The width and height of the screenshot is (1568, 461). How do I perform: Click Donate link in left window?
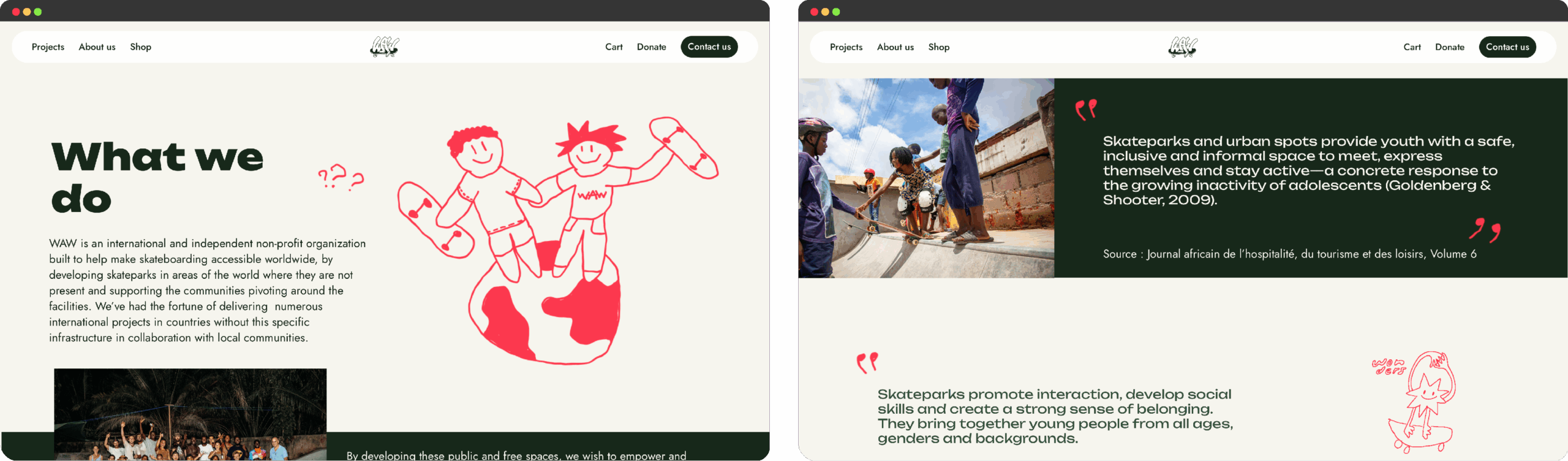(x=651, y=47)
